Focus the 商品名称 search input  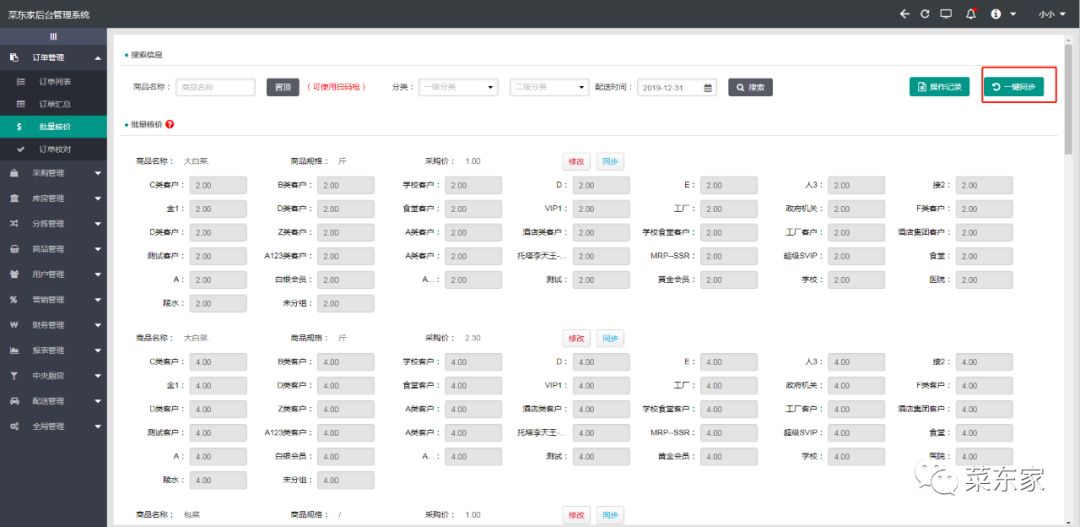coord(216,87)
